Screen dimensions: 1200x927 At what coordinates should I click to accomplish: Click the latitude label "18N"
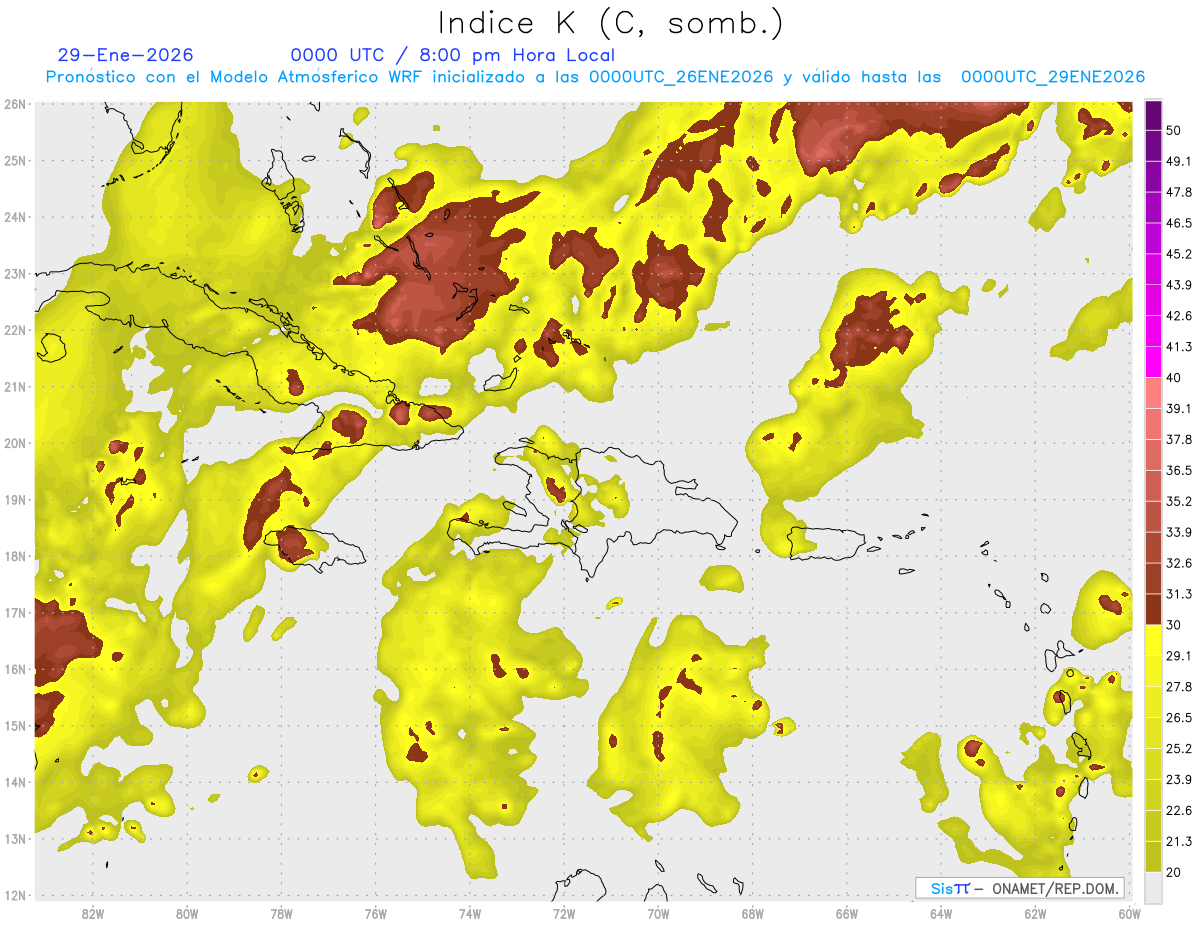pyautogui.click(x=14, y=556)
